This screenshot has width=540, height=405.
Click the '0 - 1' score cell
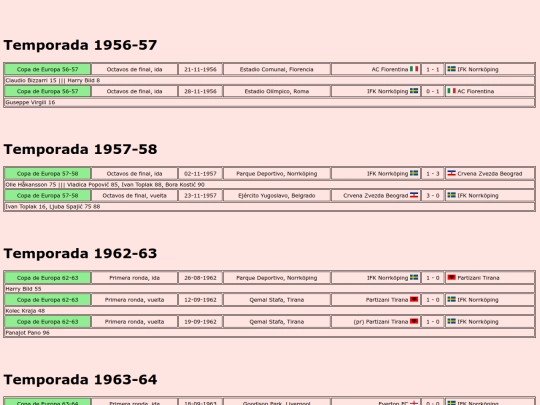(x=433, y=91)
